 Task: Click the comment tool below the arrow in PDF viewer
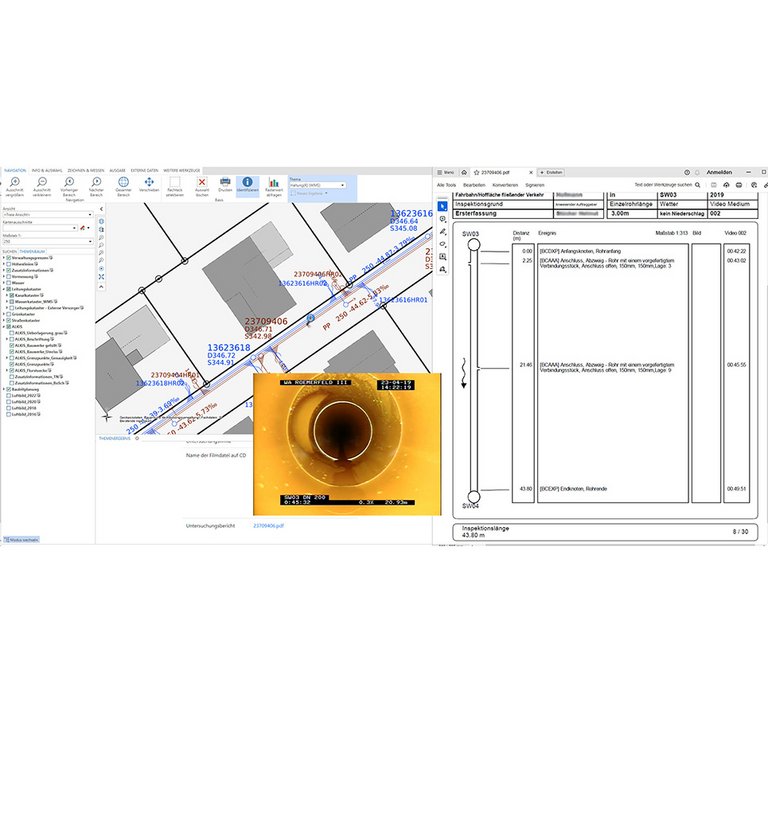click(443, 219)
